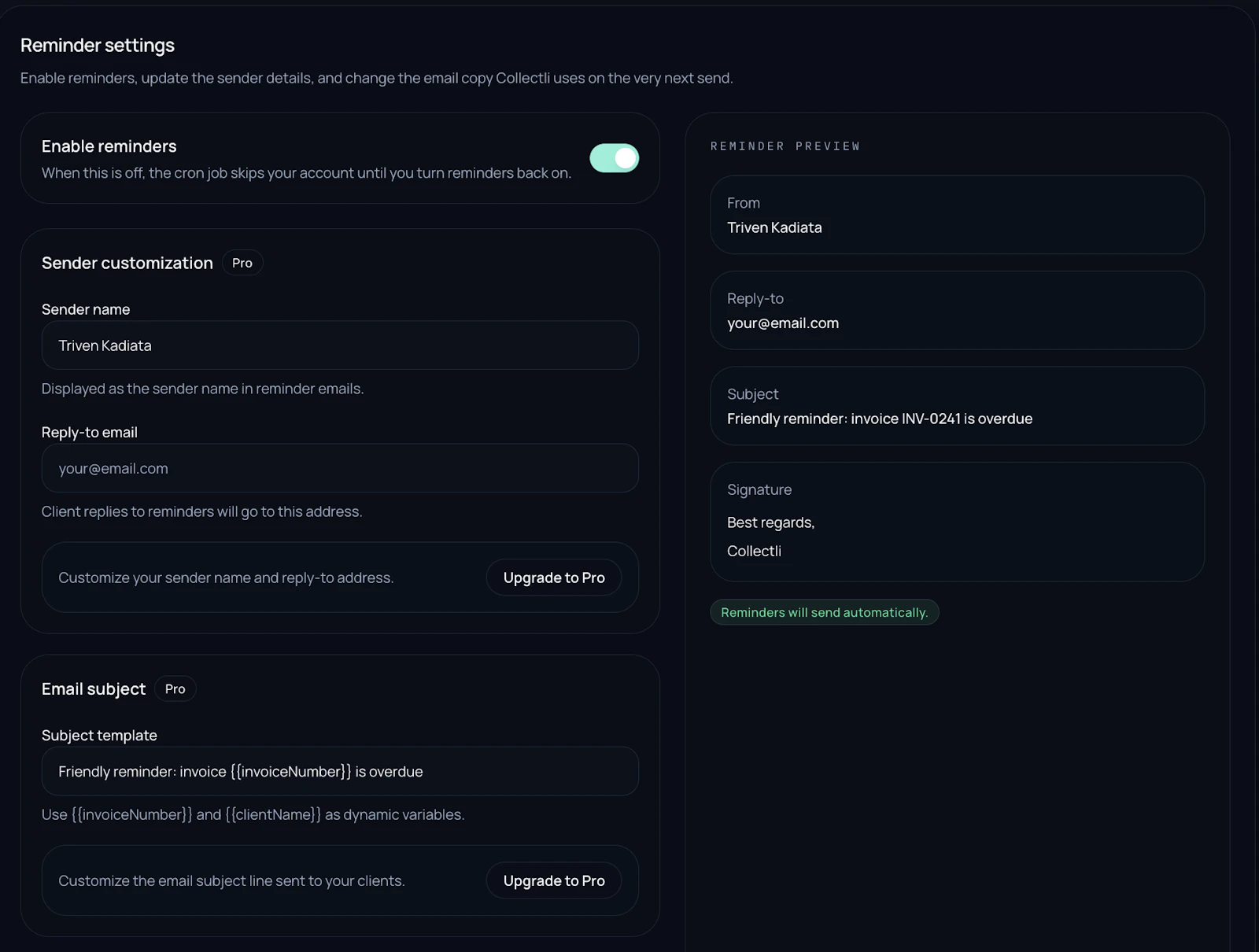Select the Reply-to field in reminder preview

(x=956, y=311)
